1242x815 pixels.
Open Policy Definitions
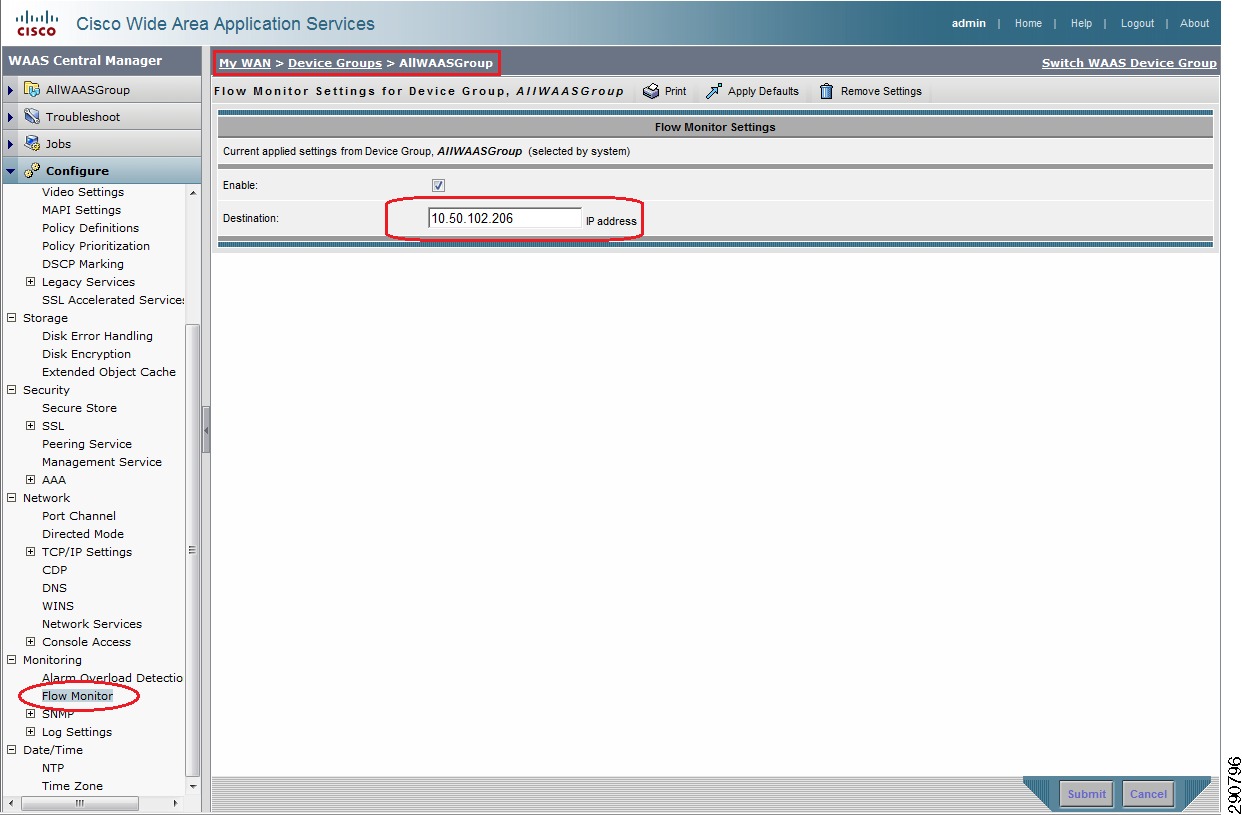(90, 228)
